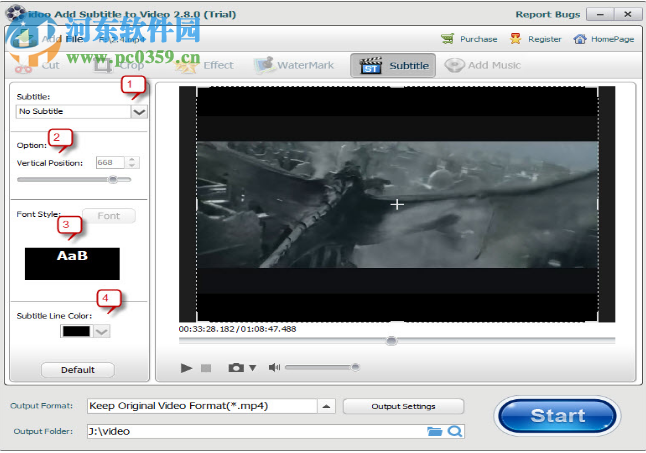Click the WaterMark stamp icon
Viewport: 646px width, 453px height.
[x=264, y=65]
